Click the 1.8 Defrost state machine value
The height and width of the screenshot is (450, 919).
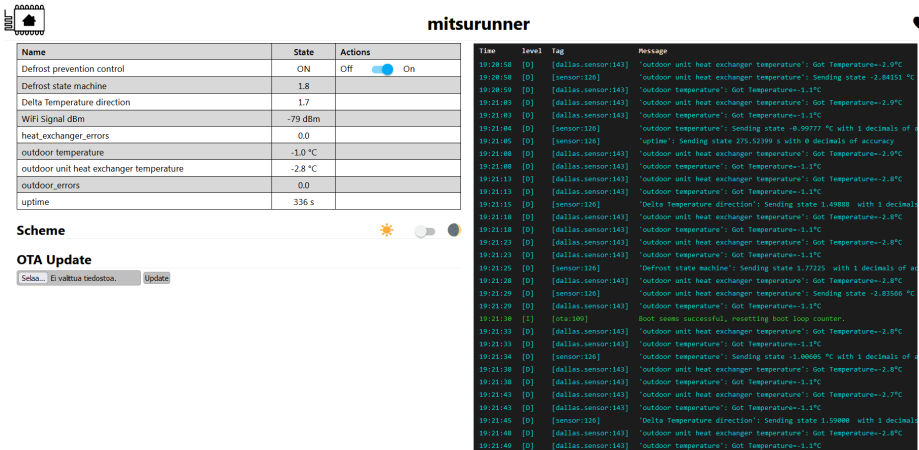[304, 86]
